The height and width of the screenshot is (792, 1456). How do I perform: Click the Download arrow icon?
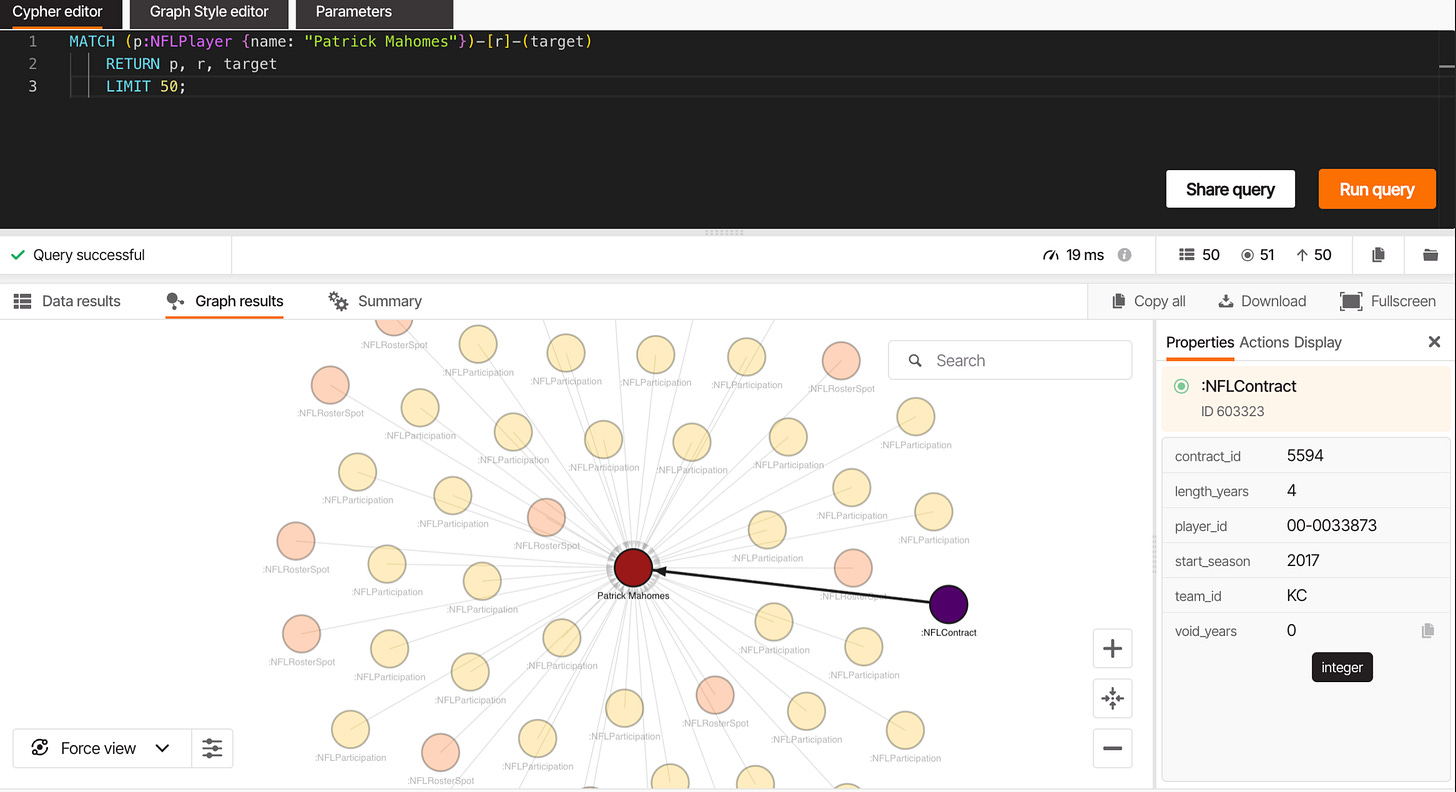1225,301
